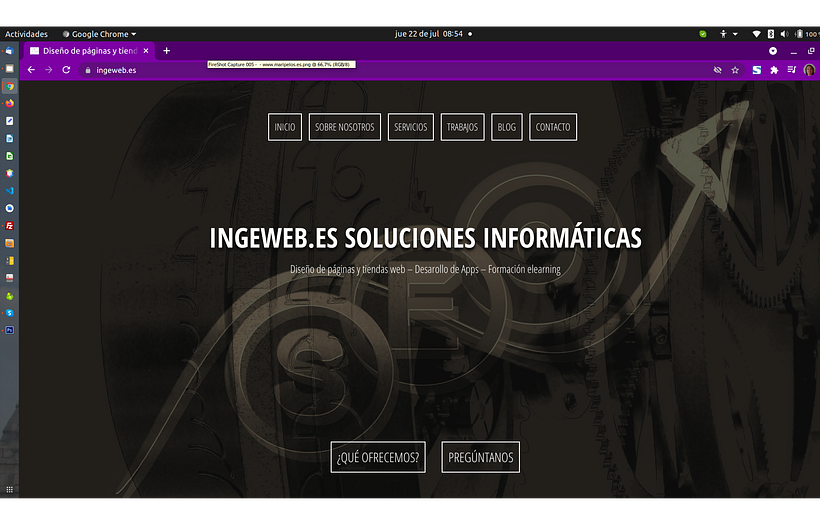Click the green checkmark tray indicator
The height and width of the screenshot is (524, 820).
click(x=703, y=34)
